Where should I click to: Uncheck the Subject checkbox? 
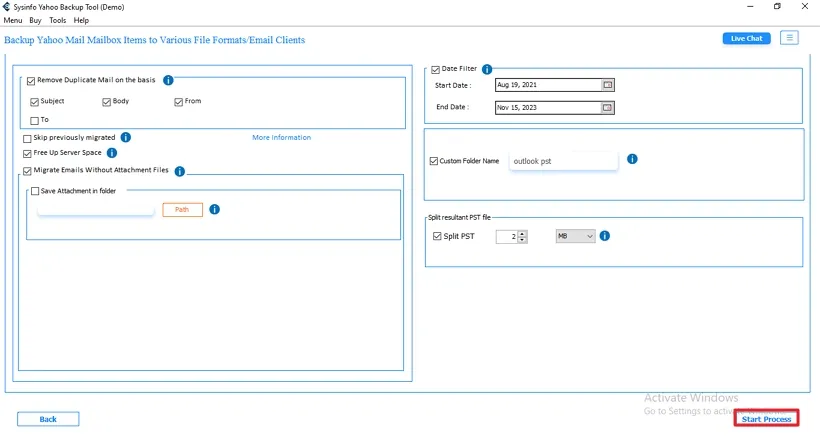pos(35,101)
